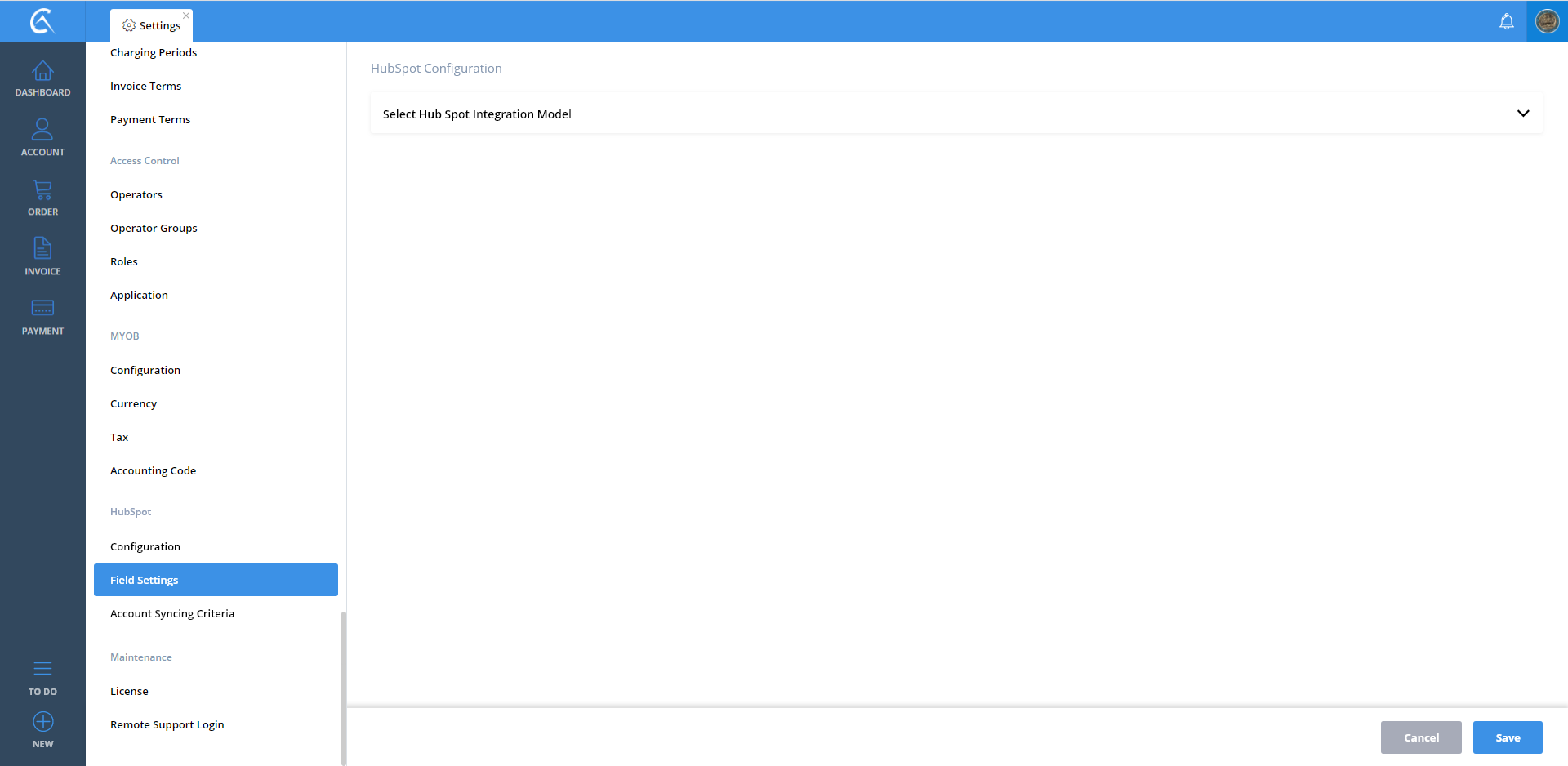
Task: Open the Order cart icon
Action: pyautogui.click(x=42, y=191)
